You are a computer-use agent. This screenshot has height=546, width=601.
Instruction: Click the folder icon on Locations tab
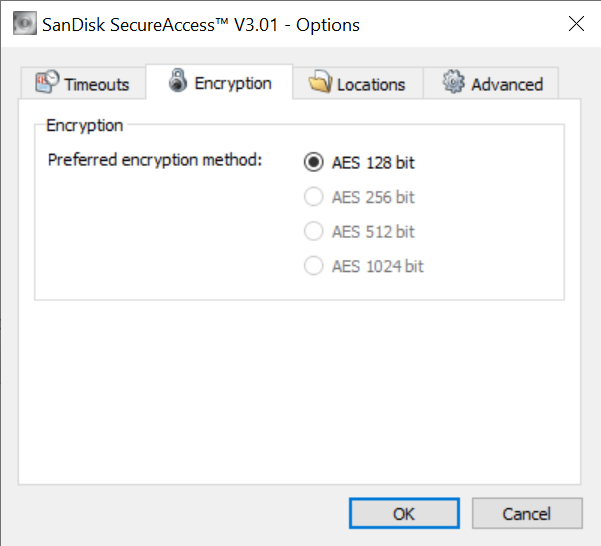click(320, 81)
